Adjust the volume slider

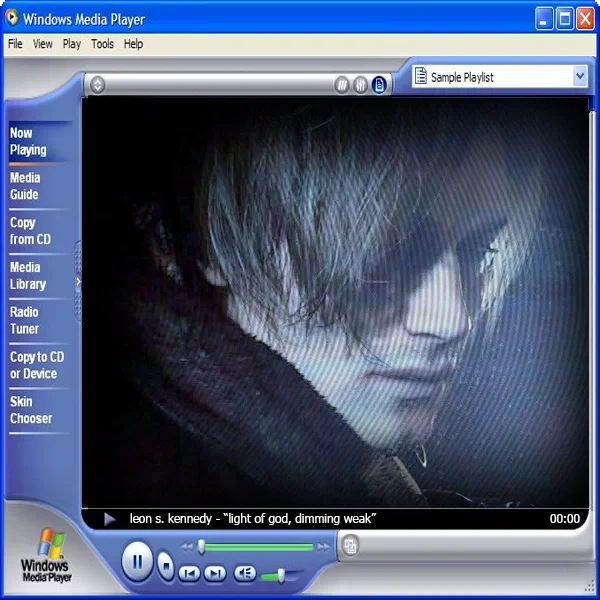pyautogui.click(x=281, y=576)
